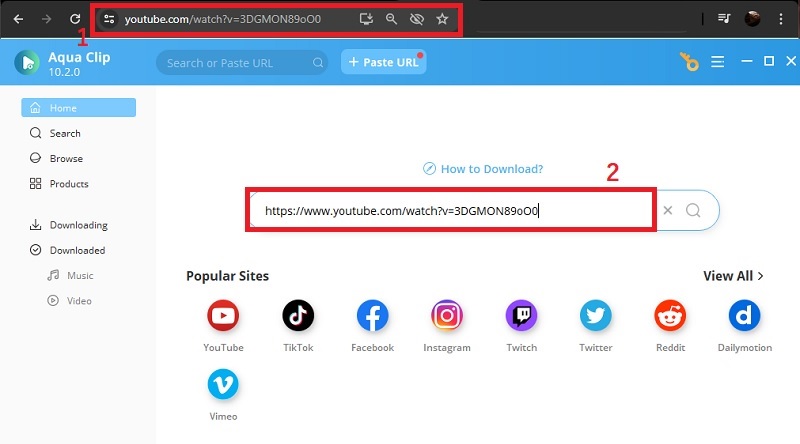
Task: Click the Aqua Clip logo
Action: (x=27, y=63)
